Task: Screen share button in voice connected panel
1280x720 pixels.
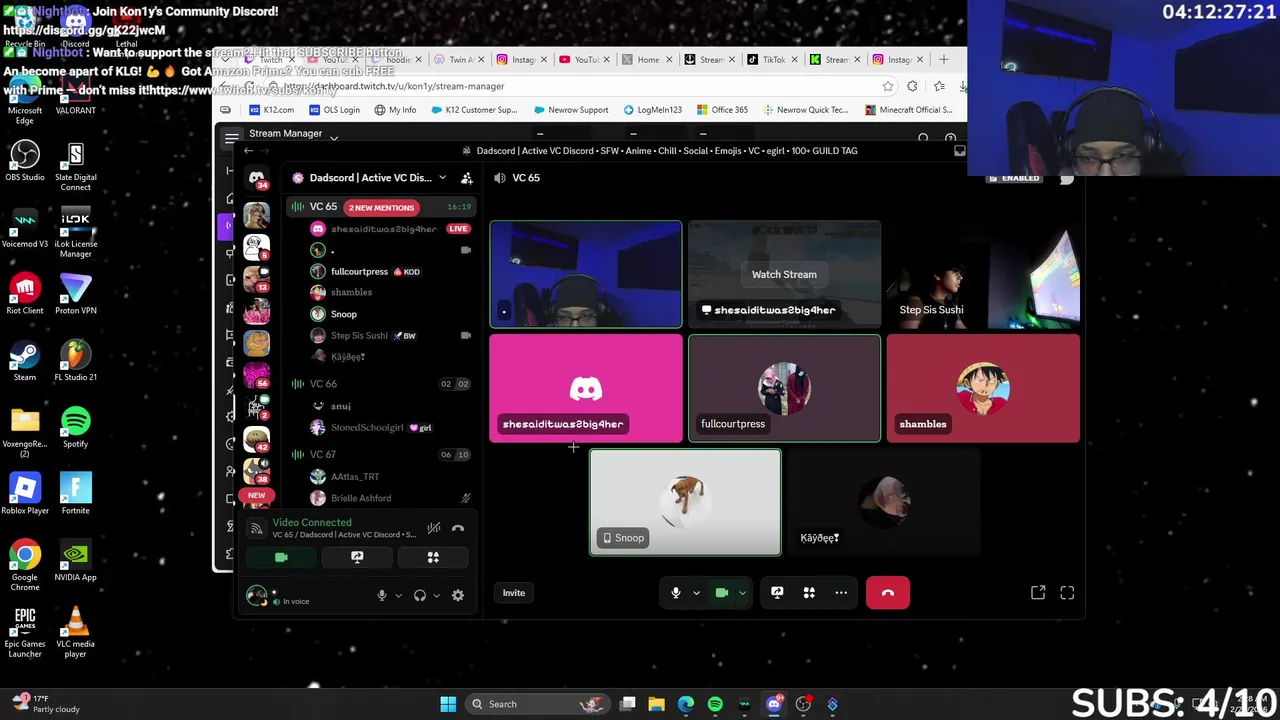Action: coord(357,557)
